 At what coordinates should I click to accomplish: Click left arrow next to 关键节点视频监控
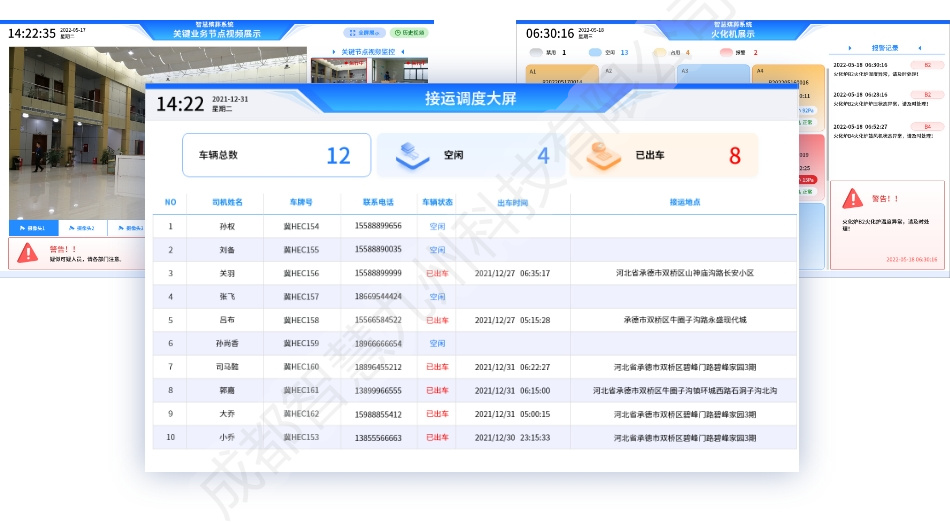(332, 50)
